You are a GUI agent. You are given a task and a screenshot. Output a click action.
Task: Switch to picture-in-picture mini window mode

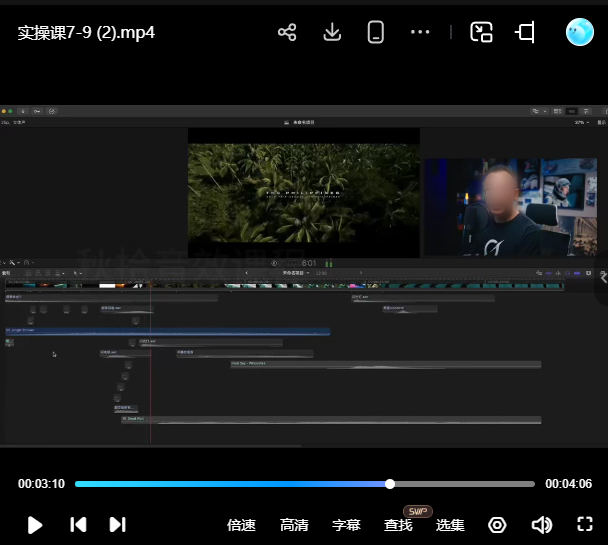tap(481, 32)
